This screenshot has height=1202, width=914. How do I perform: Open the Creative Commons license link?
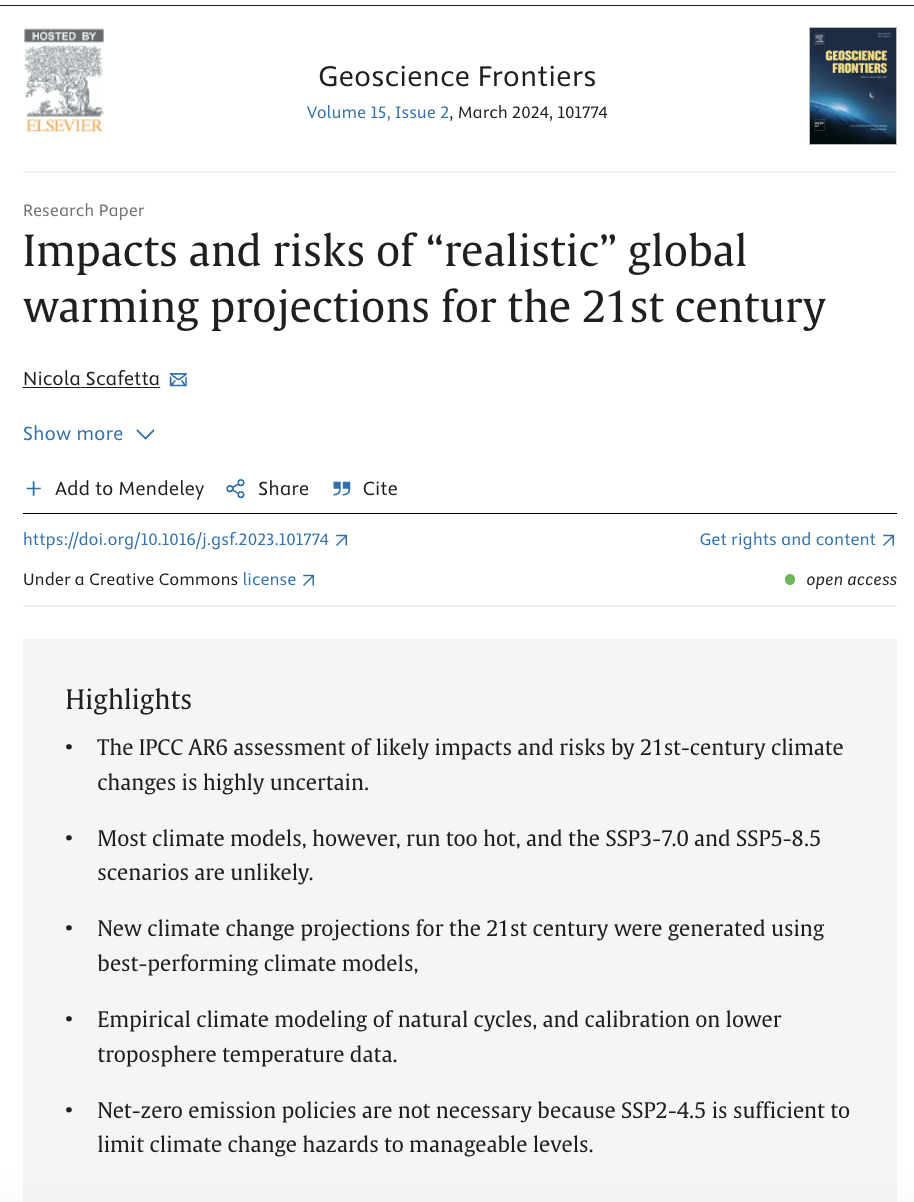pyautogui.click(x=269, y=579)
